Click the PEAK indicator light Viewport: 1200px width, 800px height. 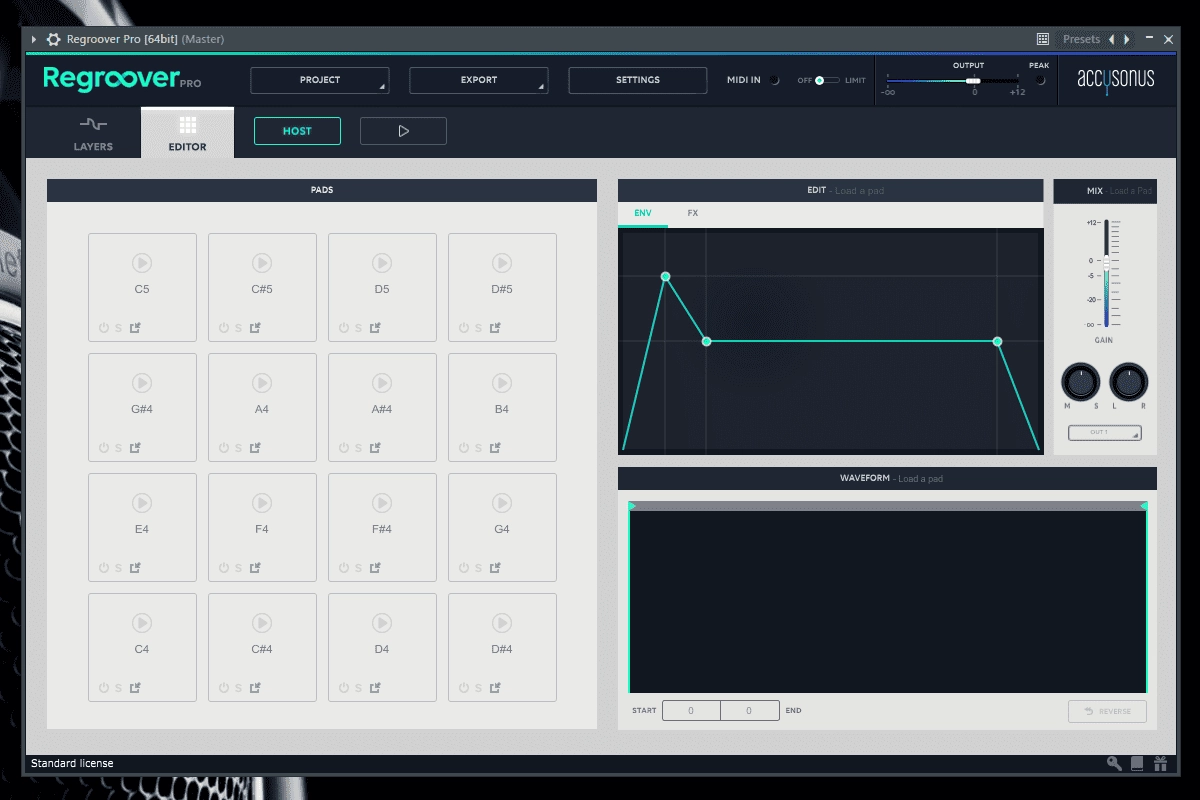(x=1040, y=80)
